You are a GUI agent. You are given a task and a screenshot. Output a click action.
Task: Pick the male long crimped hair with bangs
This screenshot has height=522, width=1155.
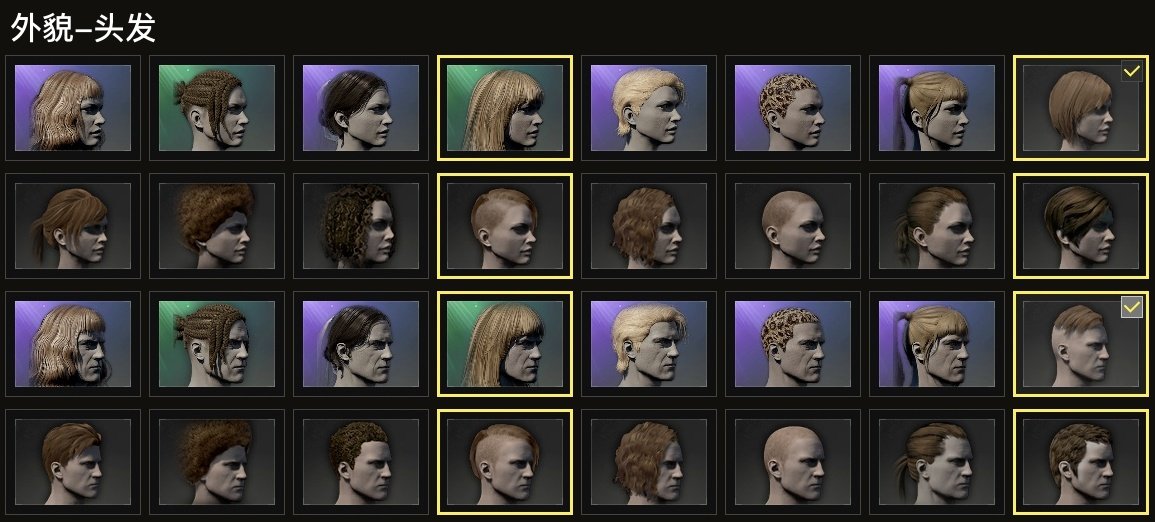tap(505, 344)
